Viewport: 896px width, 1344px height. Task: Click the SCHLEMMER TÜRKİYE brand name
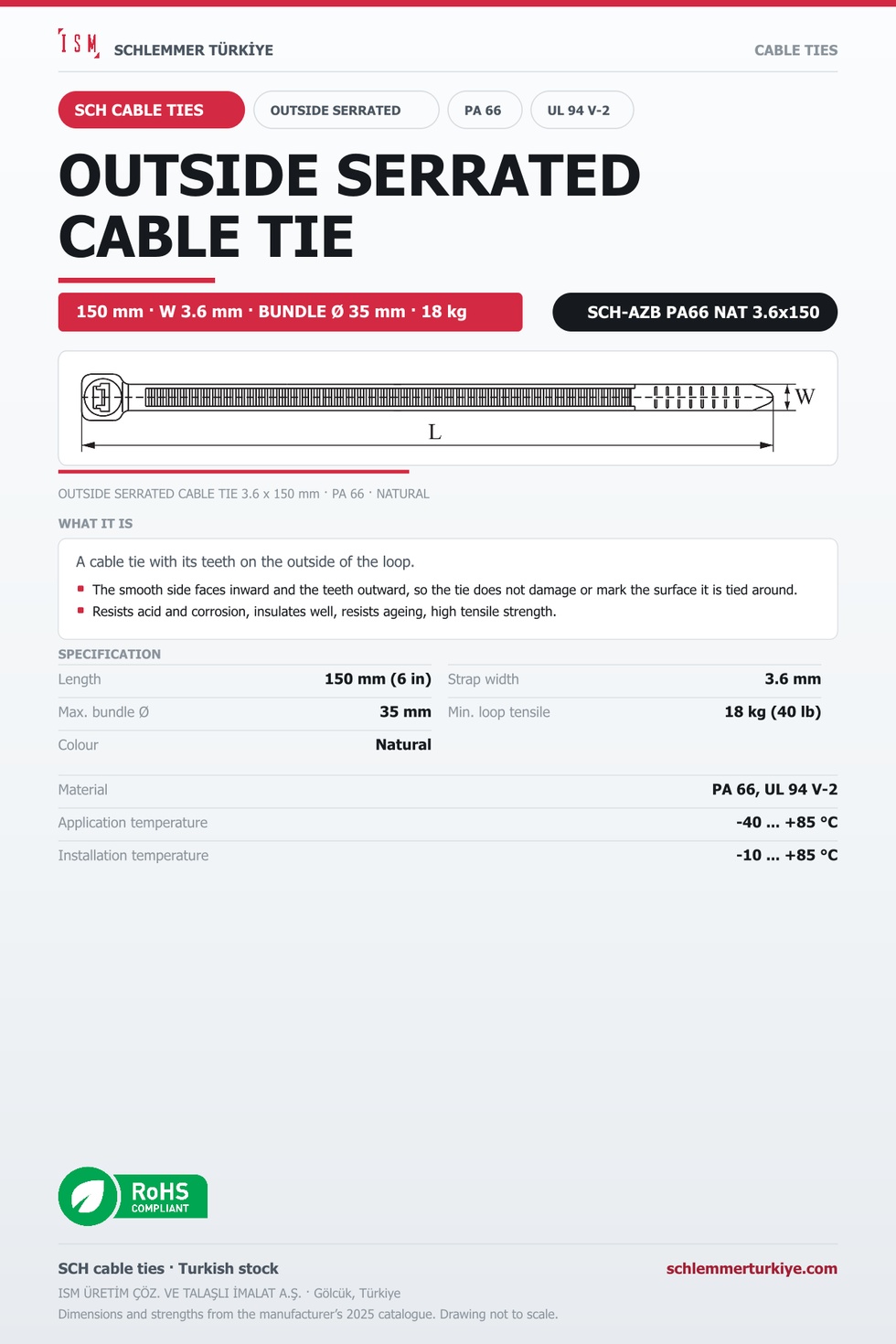[x=194, y=50]
